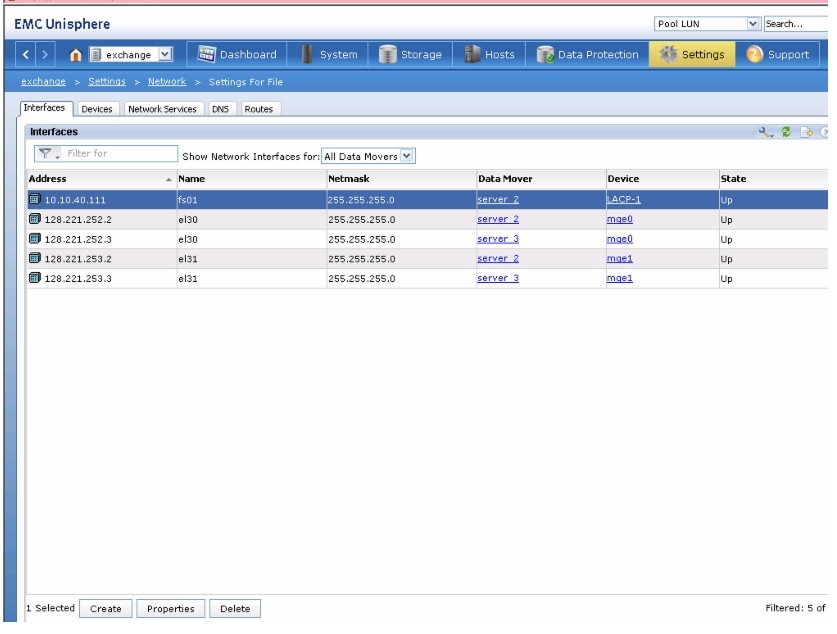
Task: Select the address 128.221.252.3
Action: [x=78, y=240]
